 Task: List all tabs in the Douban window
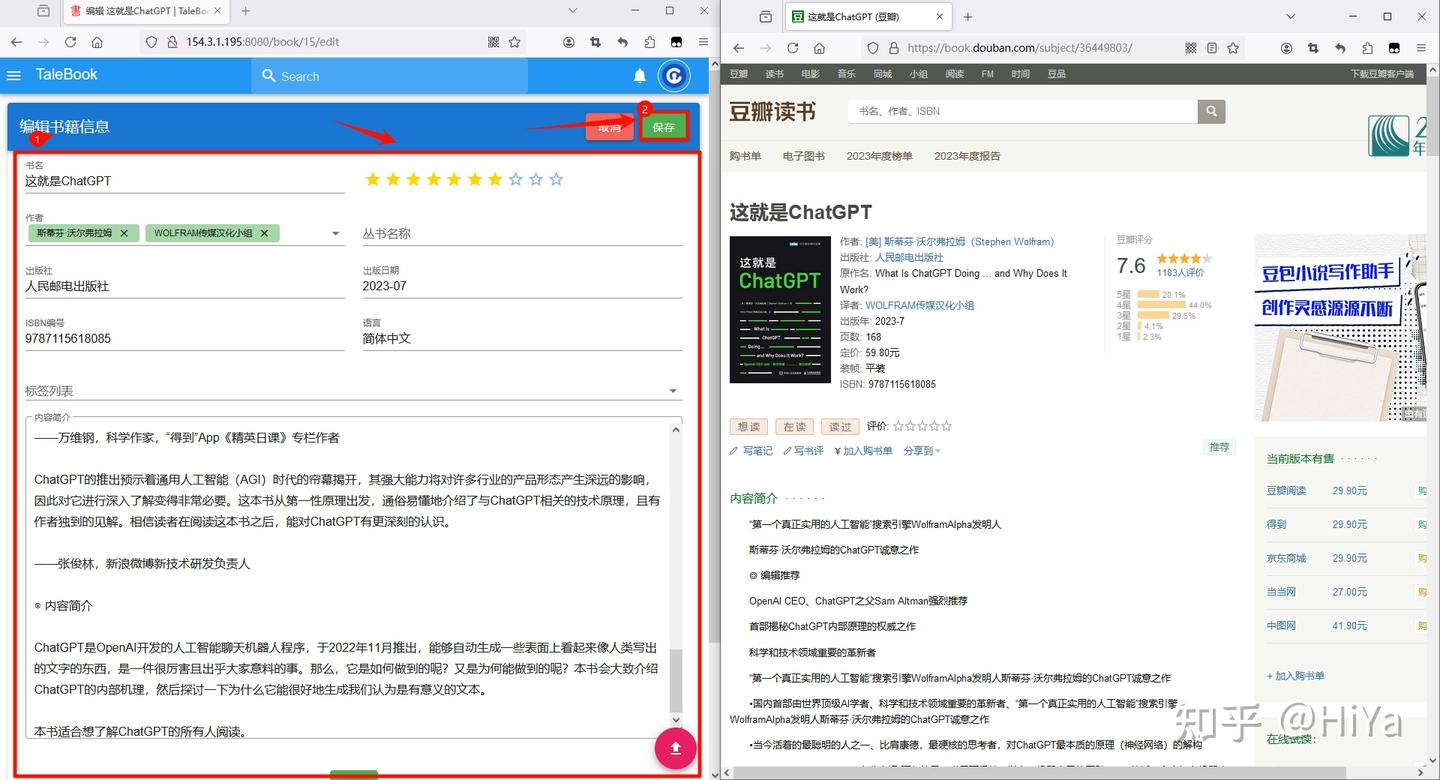click(x=1291, y=17)
